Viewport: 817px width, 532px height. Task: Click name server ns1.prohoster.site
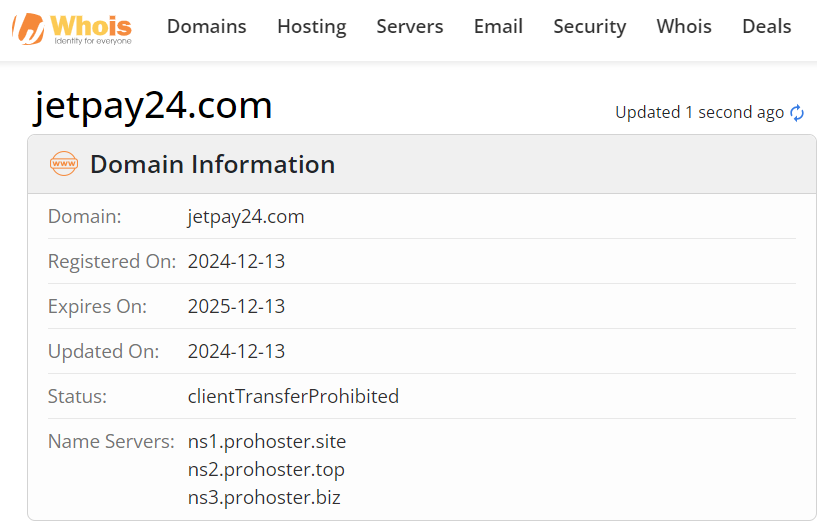coord(267,442)
